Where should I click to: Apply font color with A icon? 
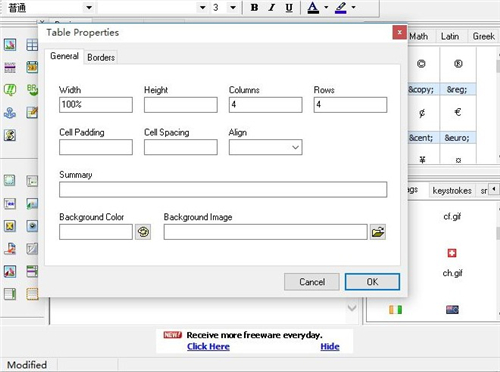(313, 7)
